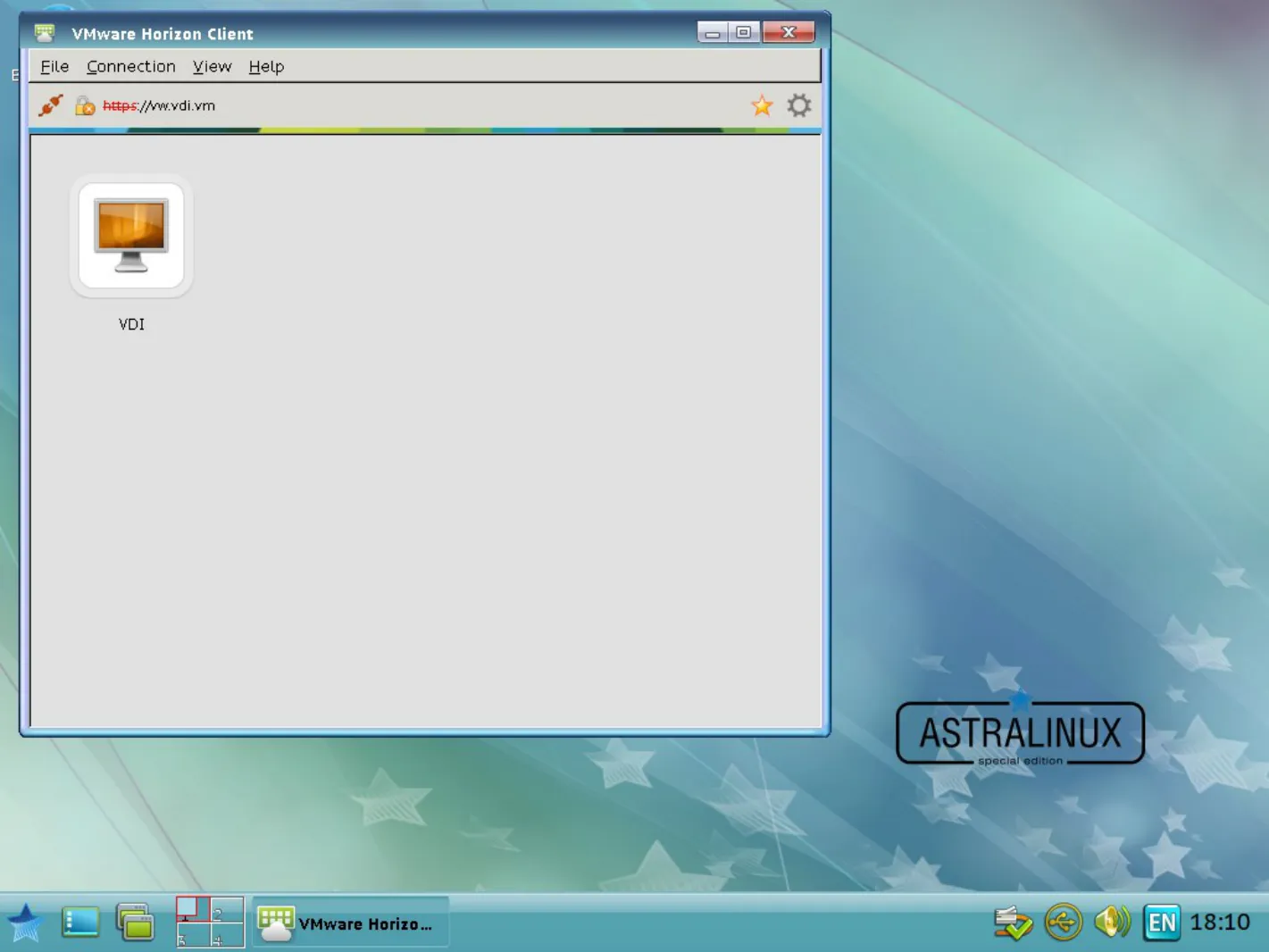Open settings via the gear icon
Image resolution: width=1269 pixels, height=952 pixels.
(799, 105)
